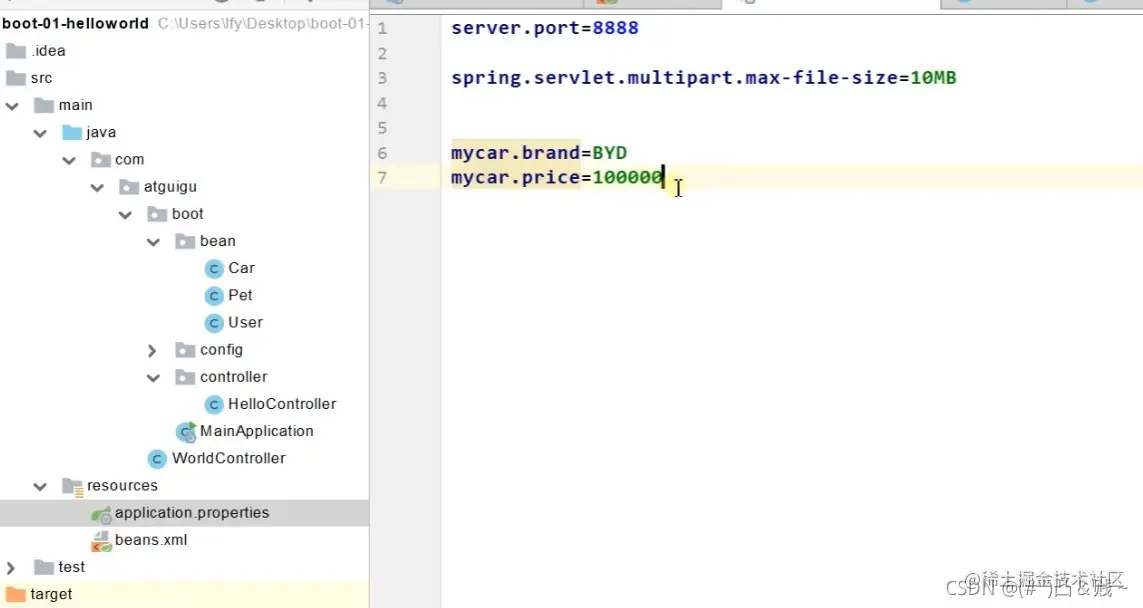The height and width of the screenshot is (608, 1143).
Task: Click the Car class icon
Action: coord(214,268)
